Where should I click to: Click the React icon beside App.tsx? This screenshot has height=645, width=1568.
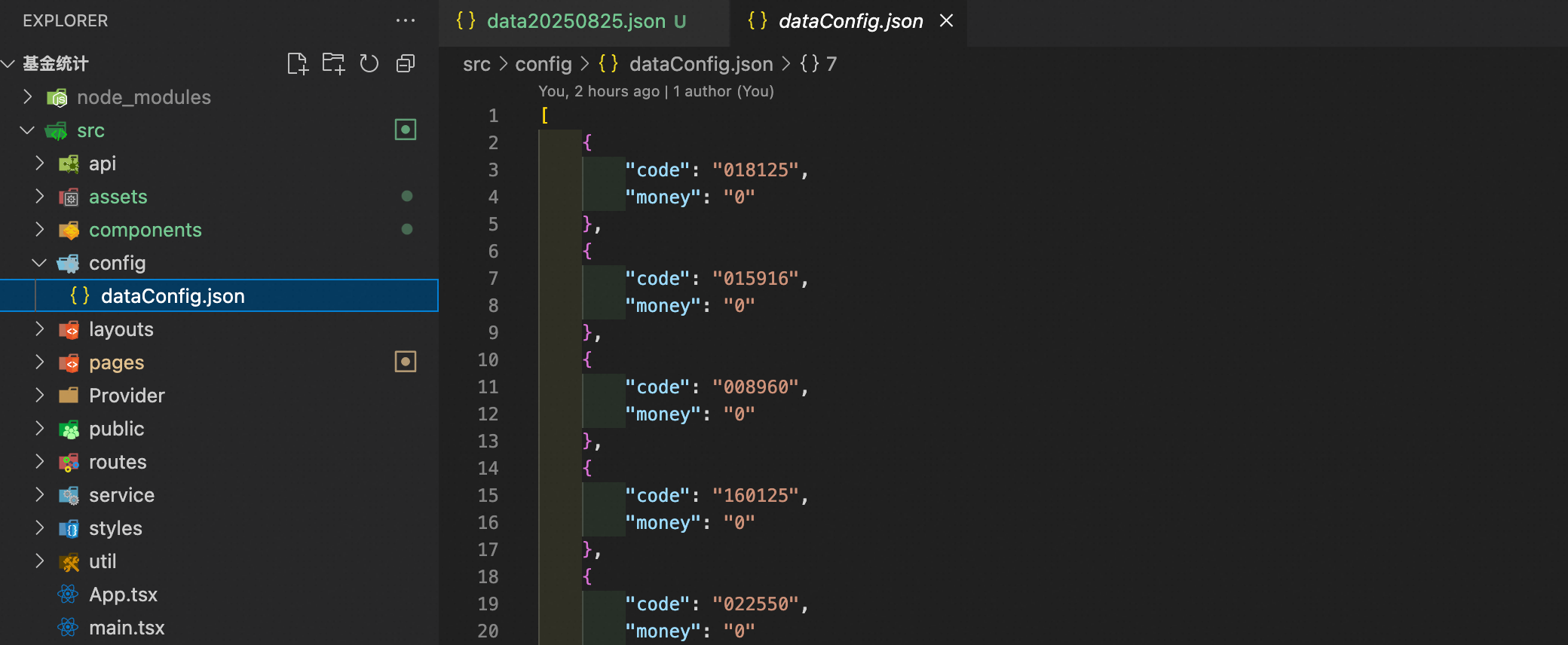(68, 595)
